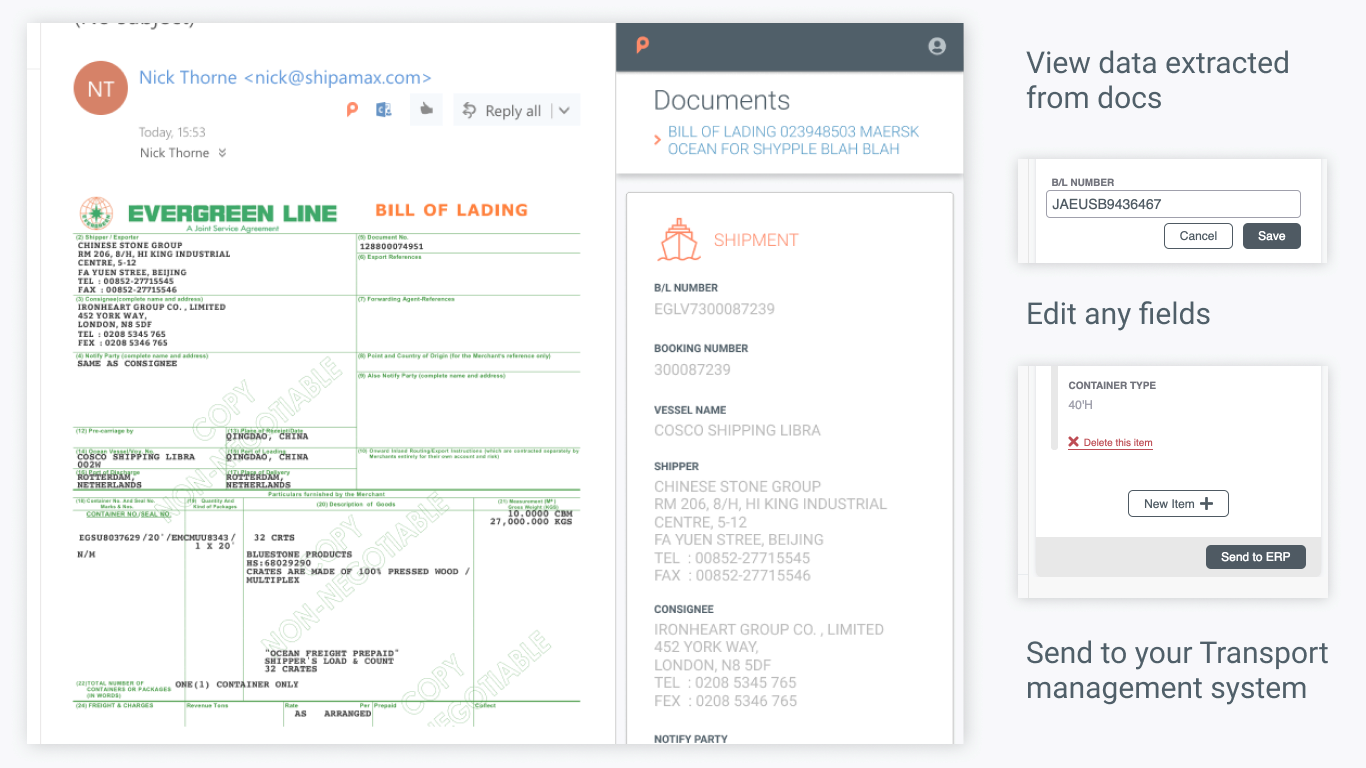
Task: Click the ship icon beside SHIPMENT
Action: (x=679, y=240)
